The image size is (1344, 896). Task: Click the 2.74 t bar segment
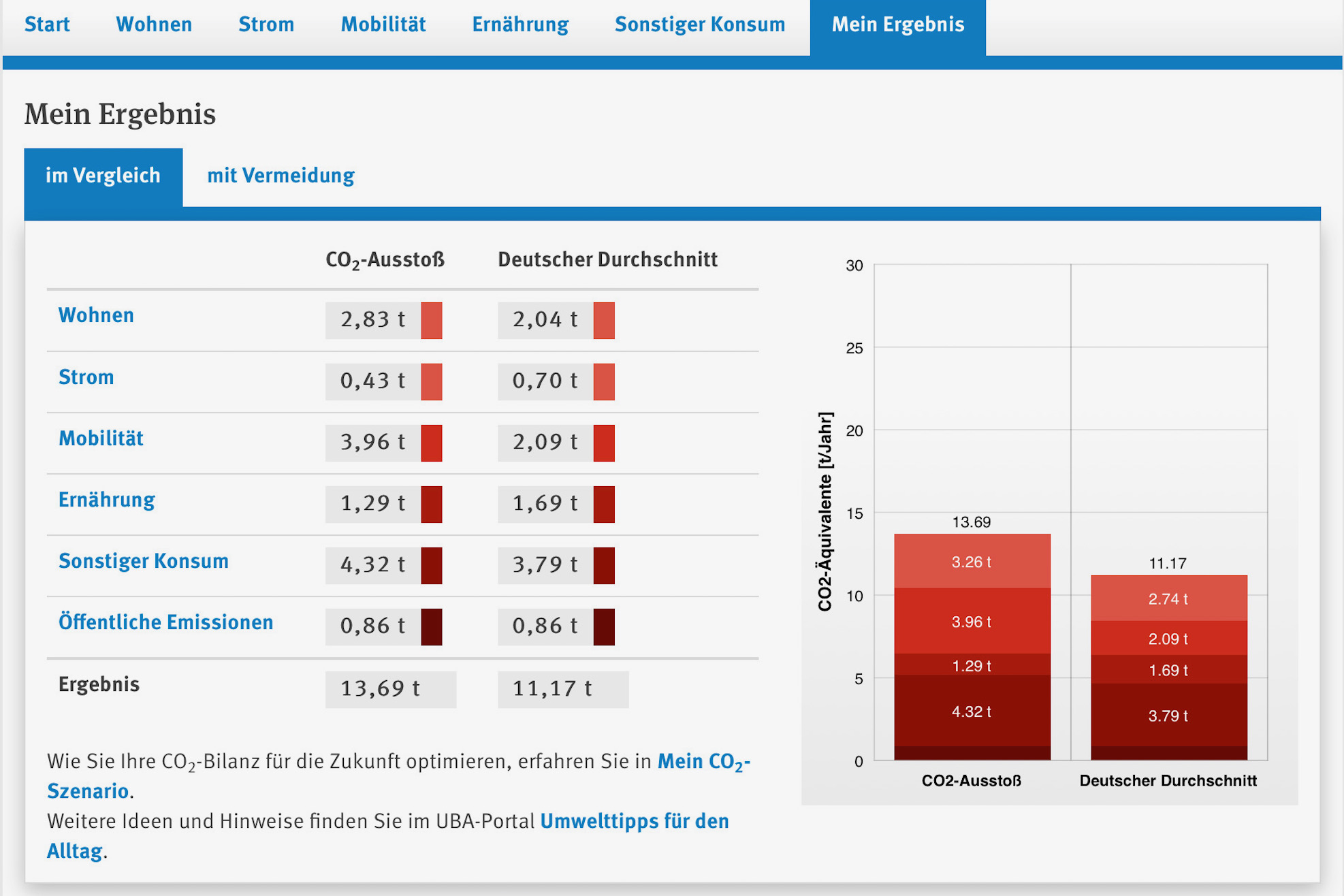pos(1169,598)
